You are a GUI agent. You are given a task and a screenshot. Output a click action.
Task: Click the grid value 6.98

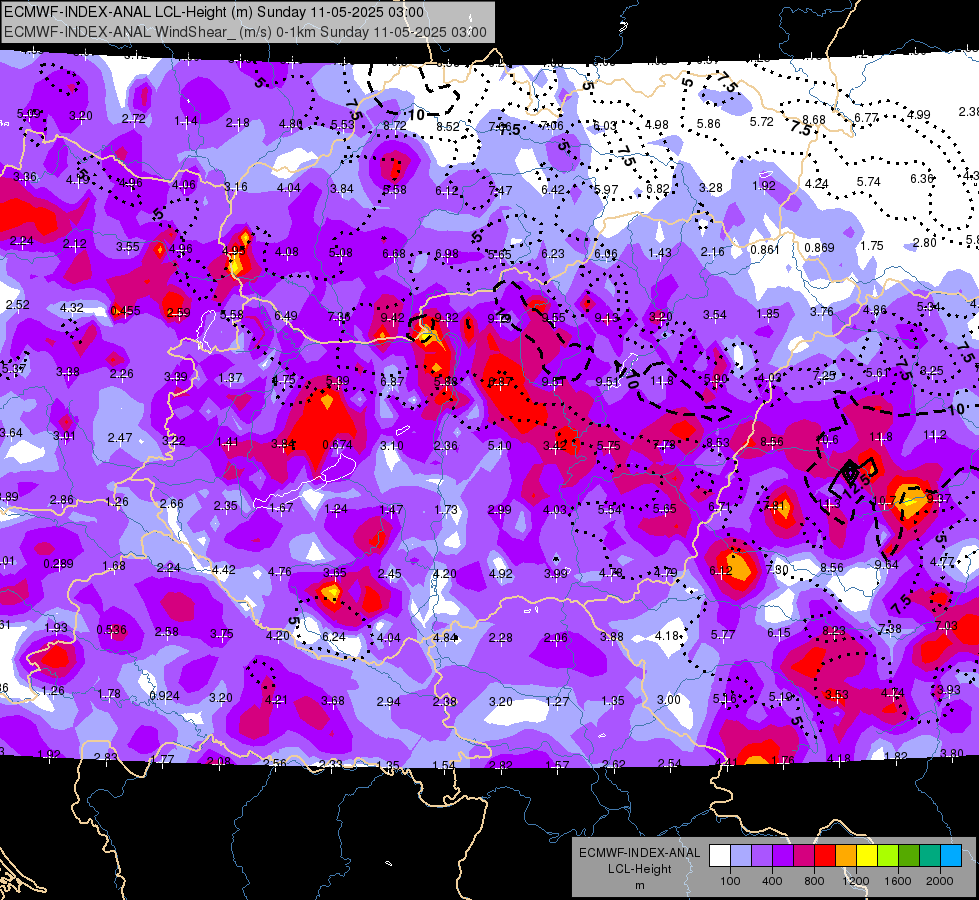pyautogui.click(x=446, y=253)
